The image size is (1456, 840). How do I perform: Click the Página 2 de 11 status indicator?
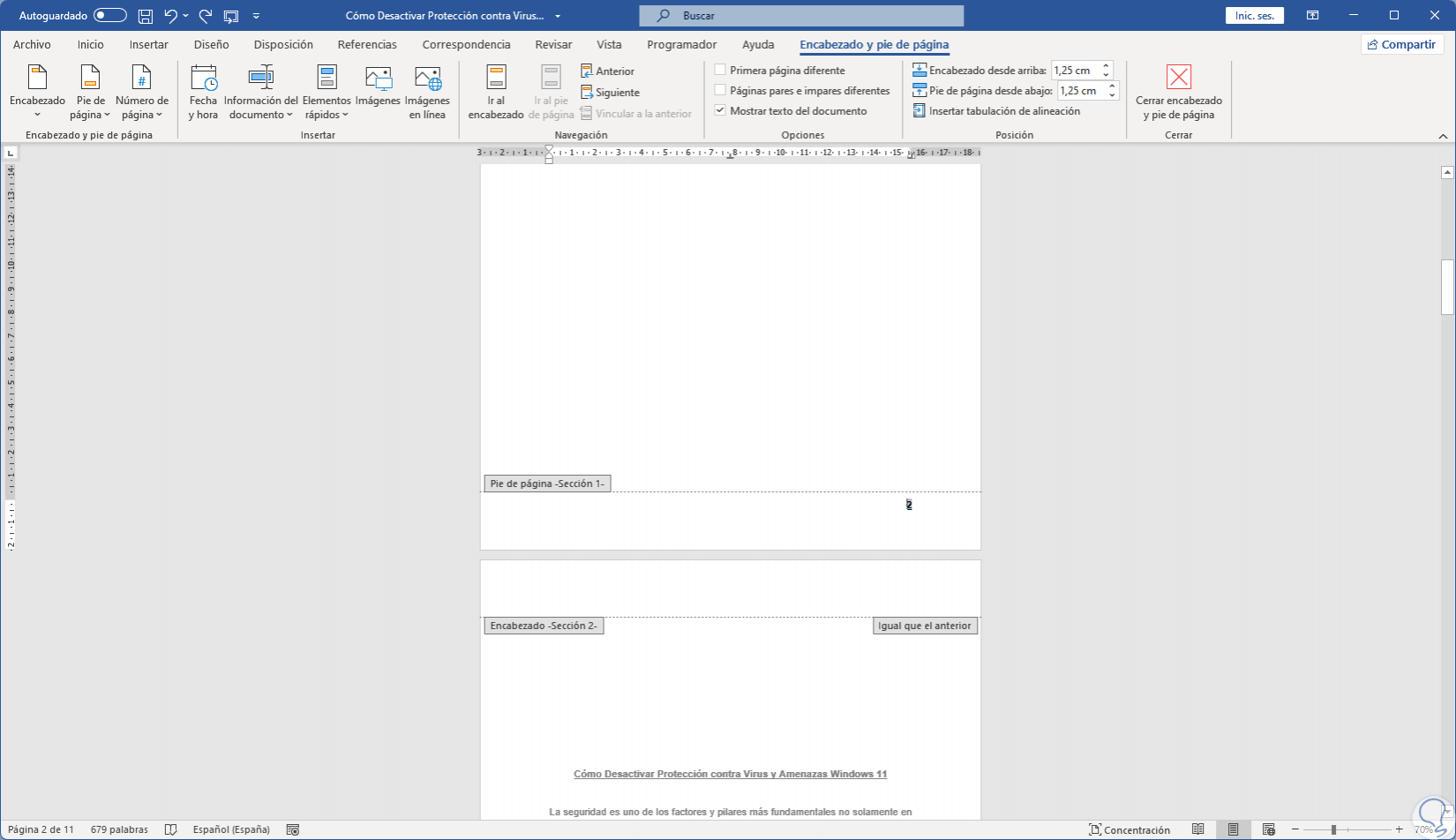[41, 829]
